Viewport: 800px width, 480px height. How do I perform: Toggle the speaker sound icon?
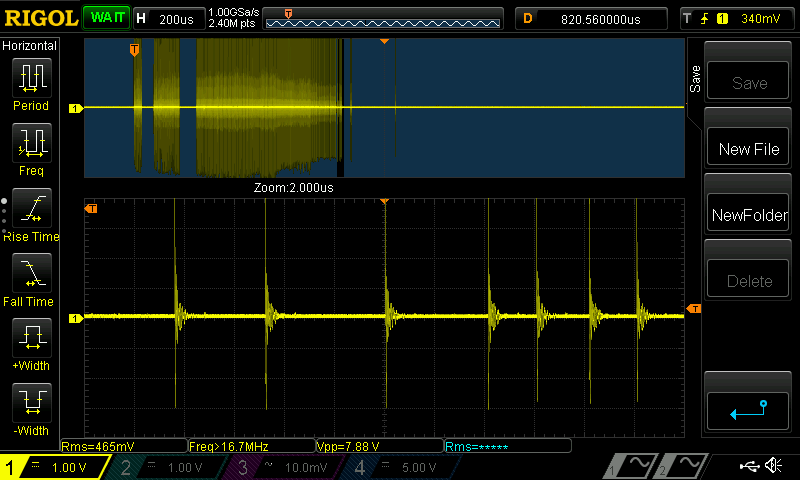[x=773, y=465]
